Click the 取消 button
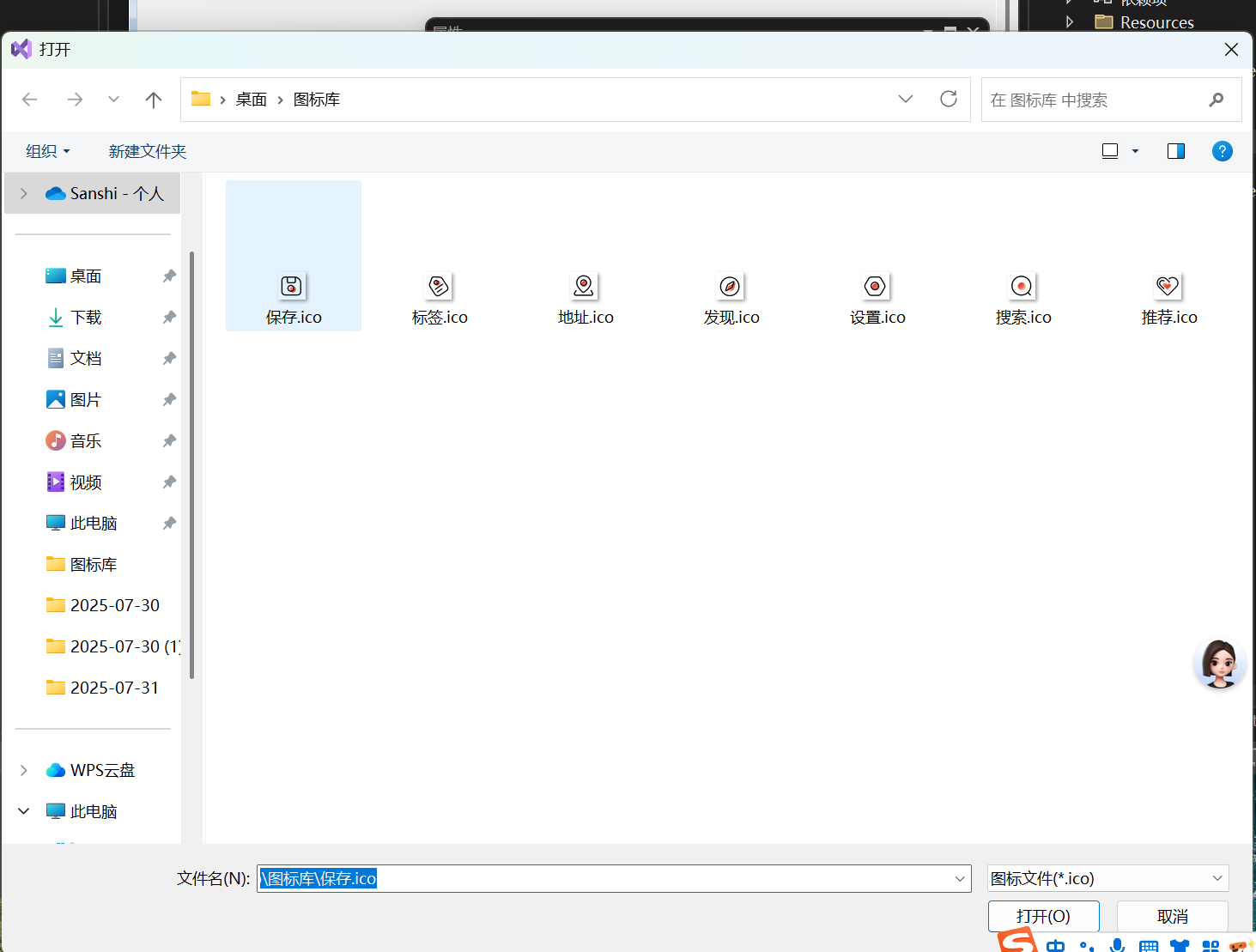This screenshot has height=952, width=1256. click(1172, 916)
